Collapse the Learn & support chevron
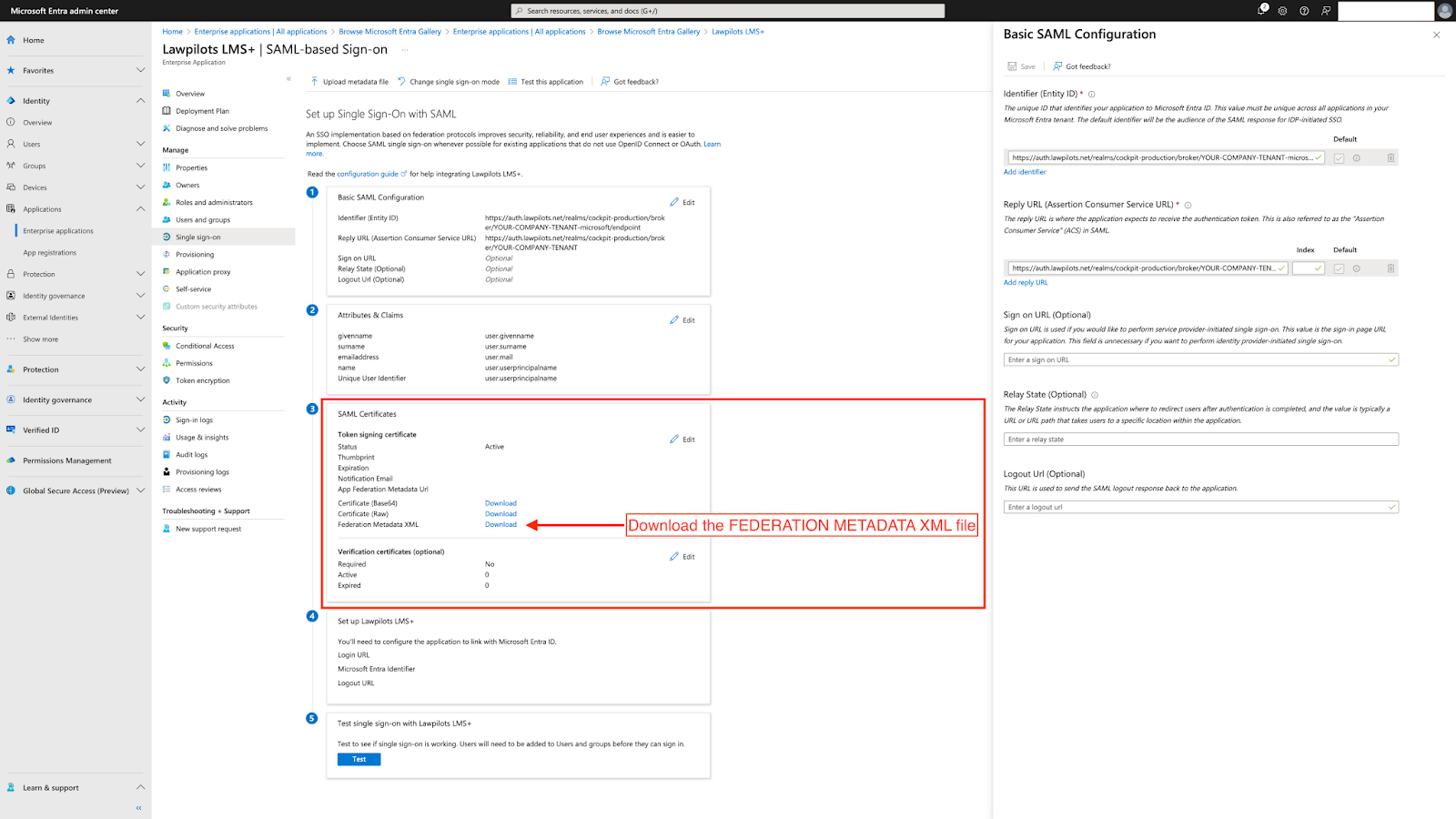The image size is (1456, 819). tap(140, 787)
